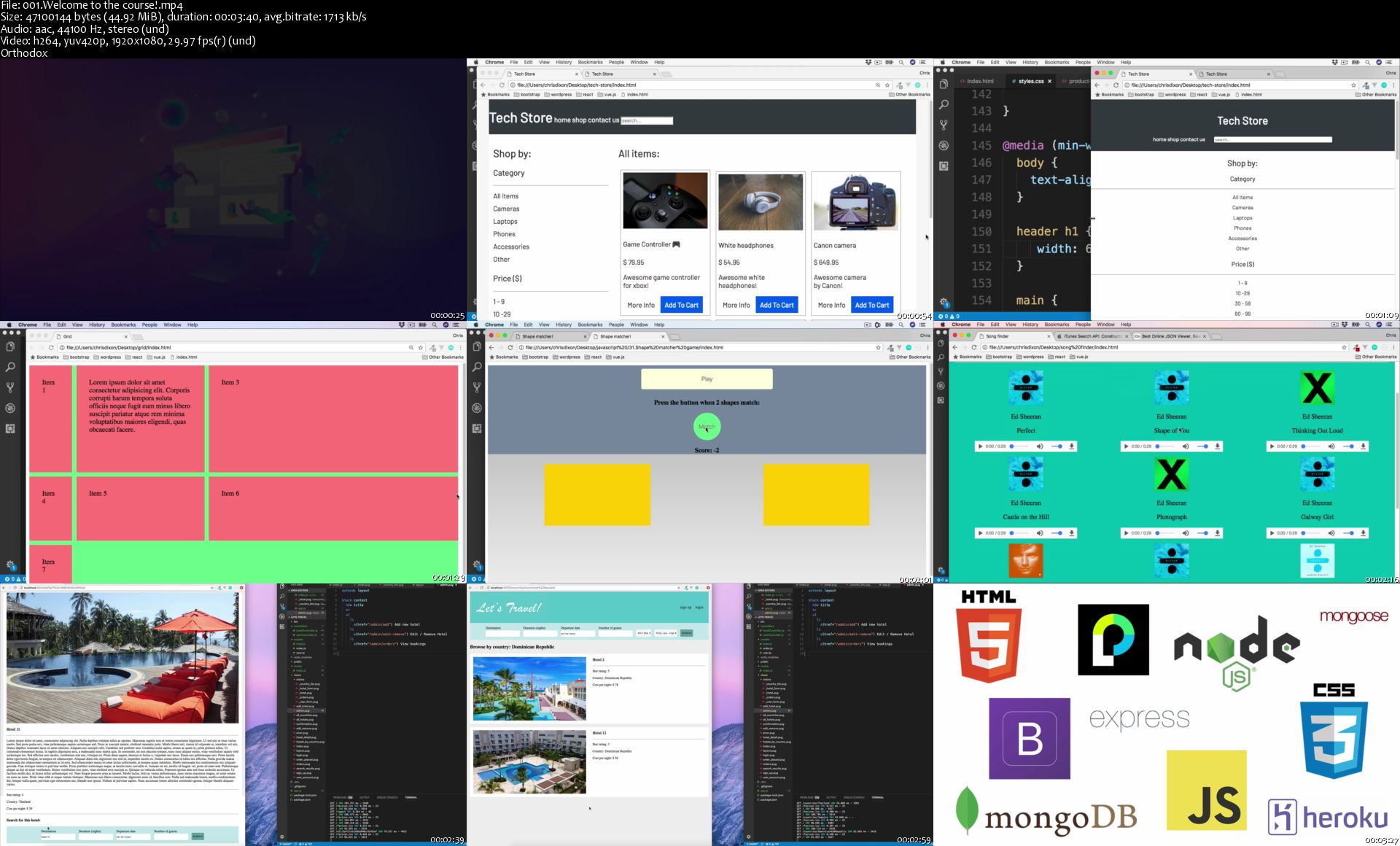
Task: Select Cameras category in wide Tech Store page
Action: 506,209
